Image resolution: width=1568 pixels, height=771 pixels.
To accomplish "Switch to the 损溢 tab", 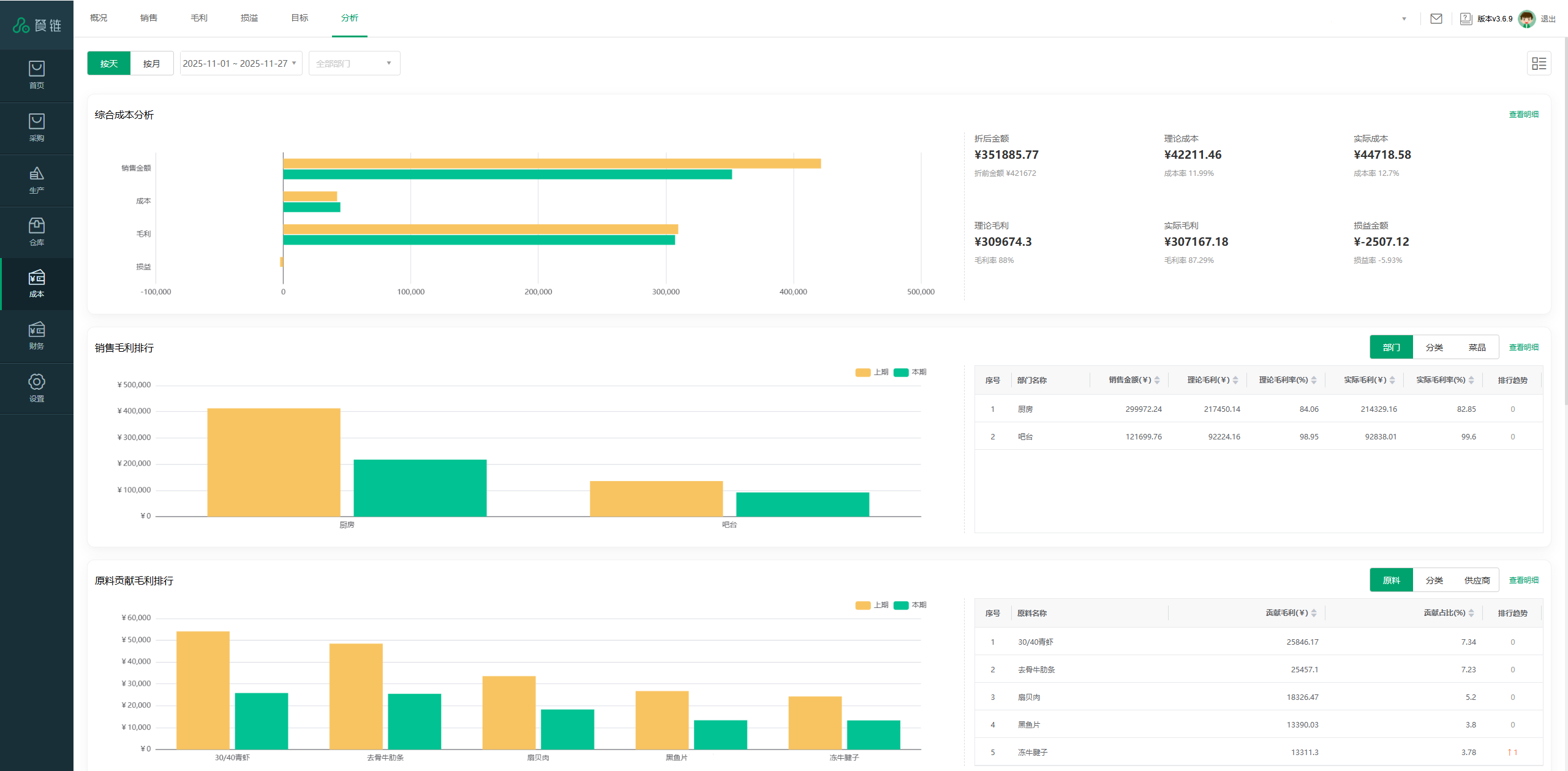I will click(249, 18).
